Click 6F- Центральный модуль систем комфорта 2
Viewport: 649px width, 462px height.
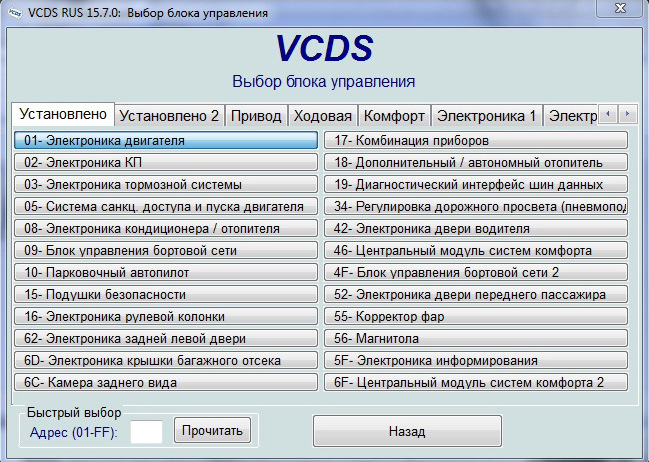tap(476, 382)
